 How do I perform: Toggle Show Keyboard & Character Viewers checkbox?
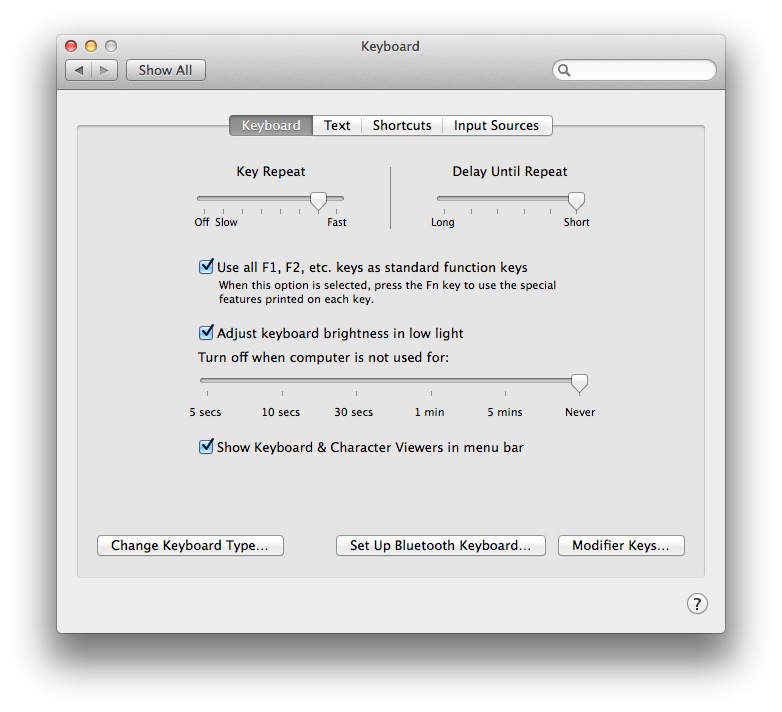[x=206, y=447]
